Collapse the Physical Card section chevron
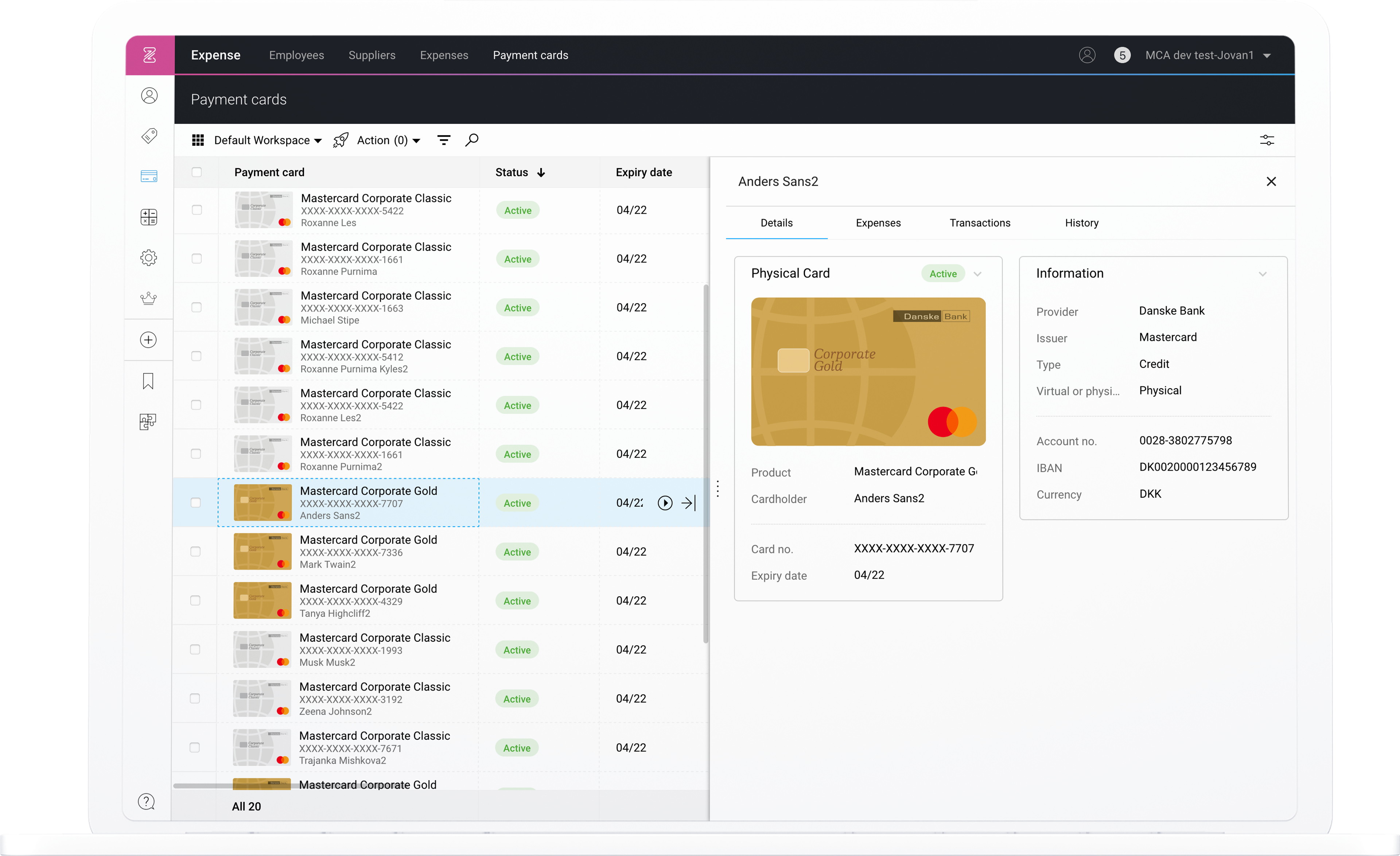 tap(977, 274)
